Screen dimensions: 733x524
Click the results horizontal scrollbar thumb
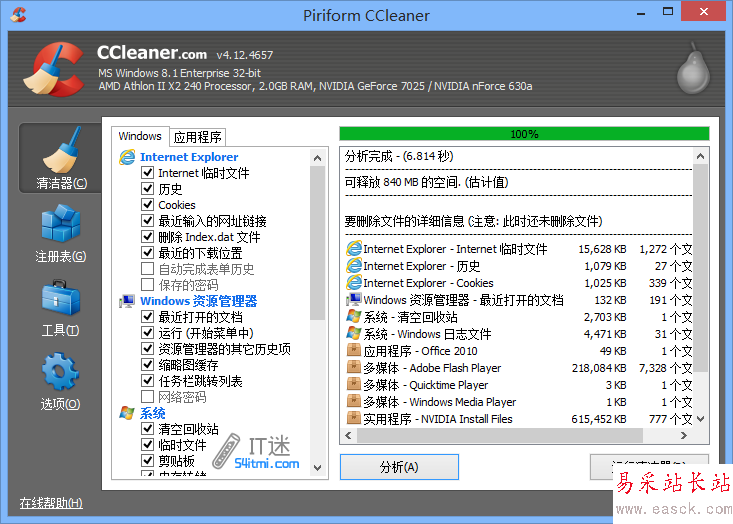coord(500,436)
